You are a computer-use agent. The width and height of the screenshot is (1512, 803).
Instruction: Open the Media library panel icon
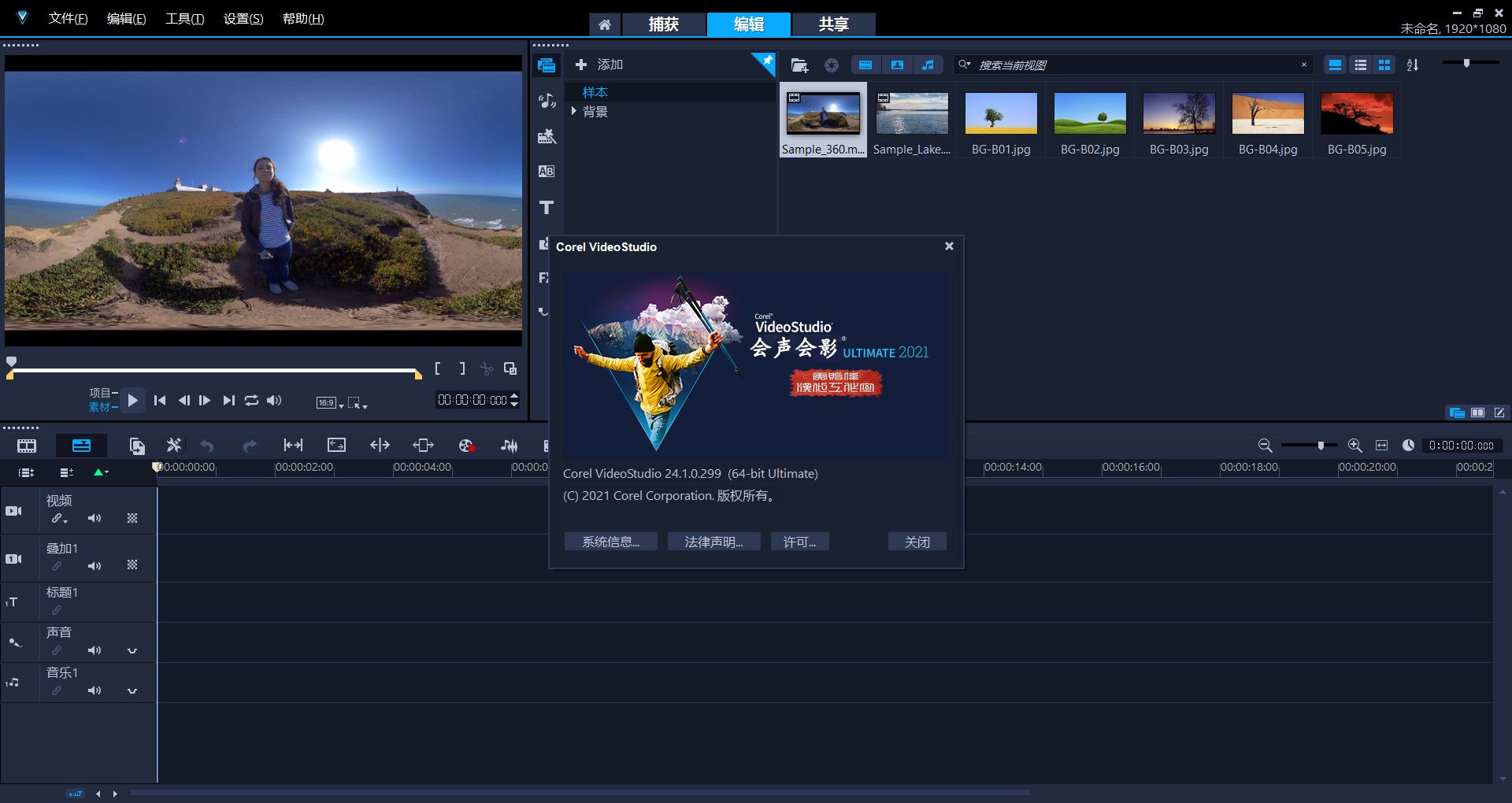(547, 65)
